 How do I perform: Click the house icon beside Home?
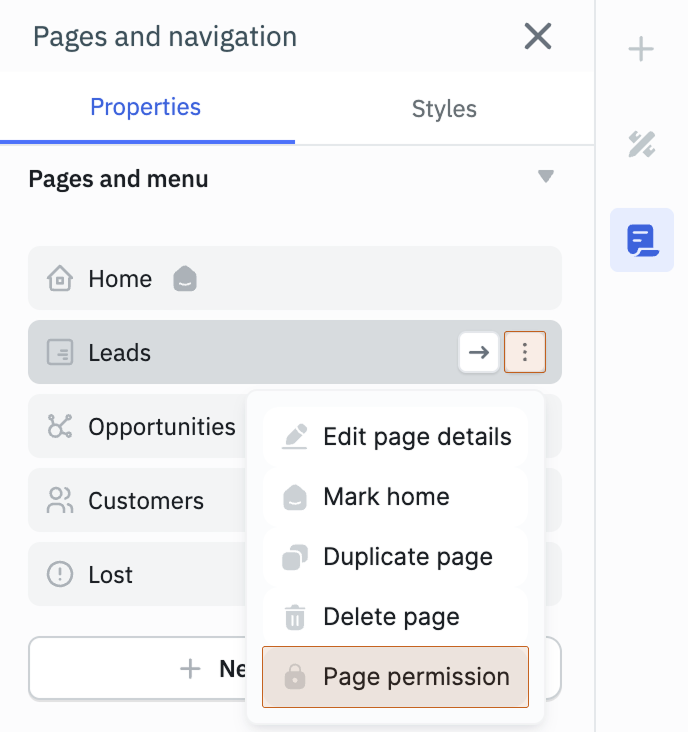pos(60,278)
